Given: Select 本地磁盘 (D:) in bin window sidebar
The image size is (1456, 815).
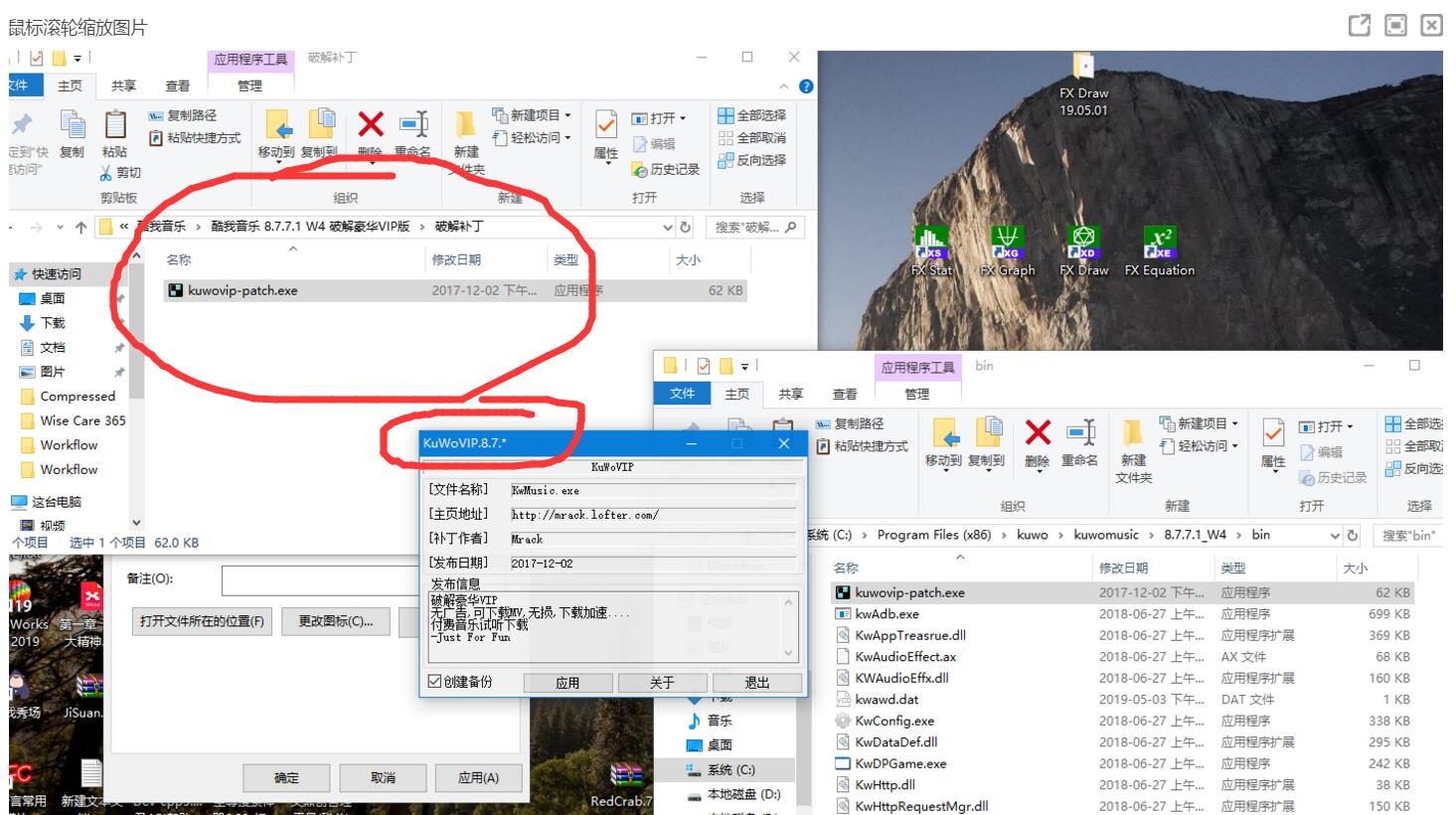Looking at the screenshot, I should click(743, 794).
